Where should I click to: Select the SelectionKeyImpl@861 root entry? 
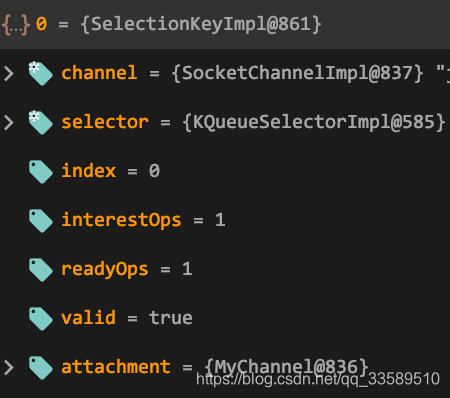(225, 25)
